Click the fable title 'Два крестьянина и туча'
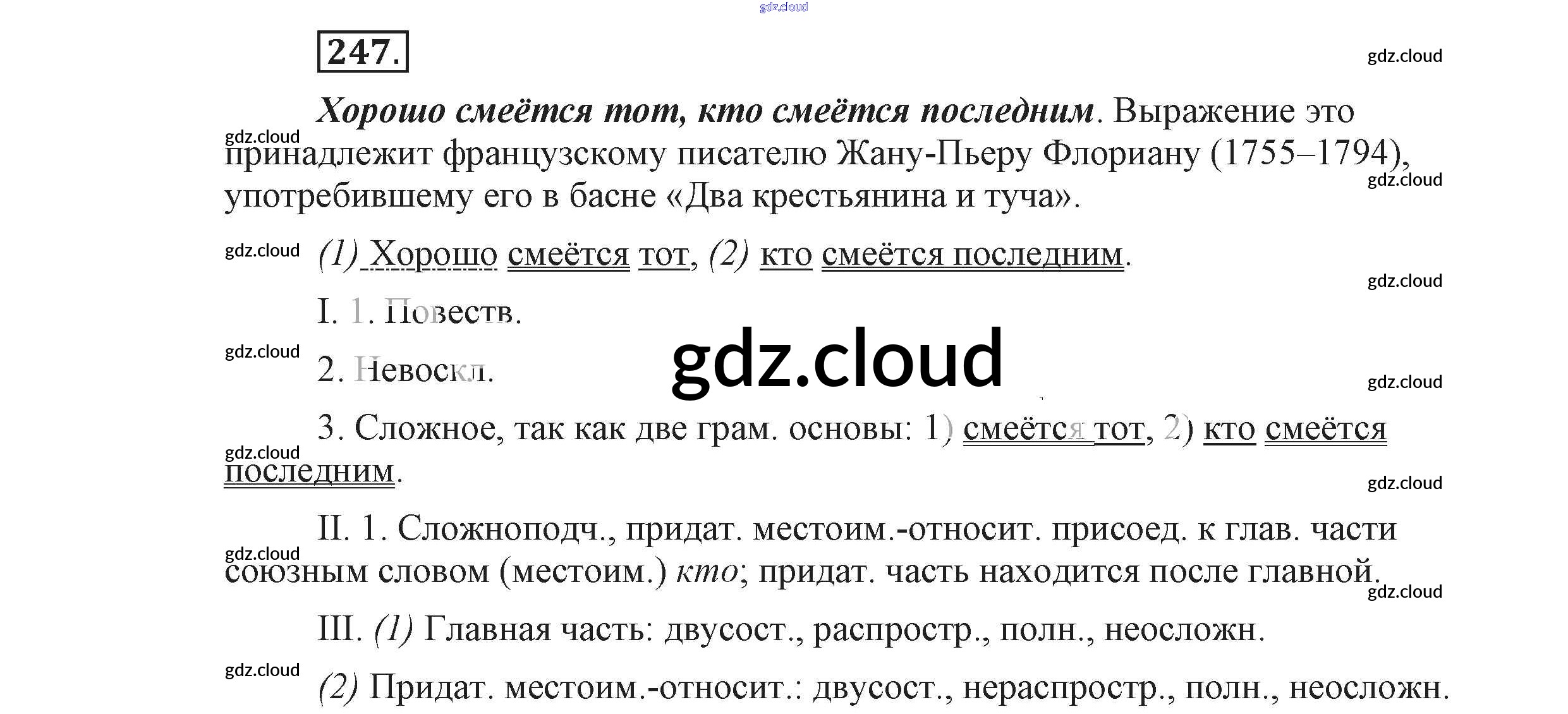Viewport: 1568px width, 714px height. (x=870, y=197)
